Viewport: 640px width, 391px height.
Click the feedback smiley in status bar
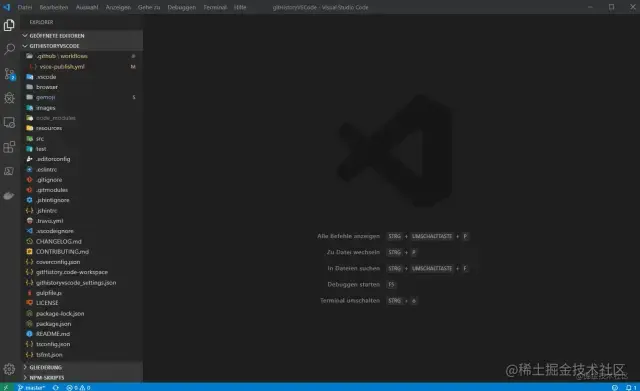click(x=615, y=387)
